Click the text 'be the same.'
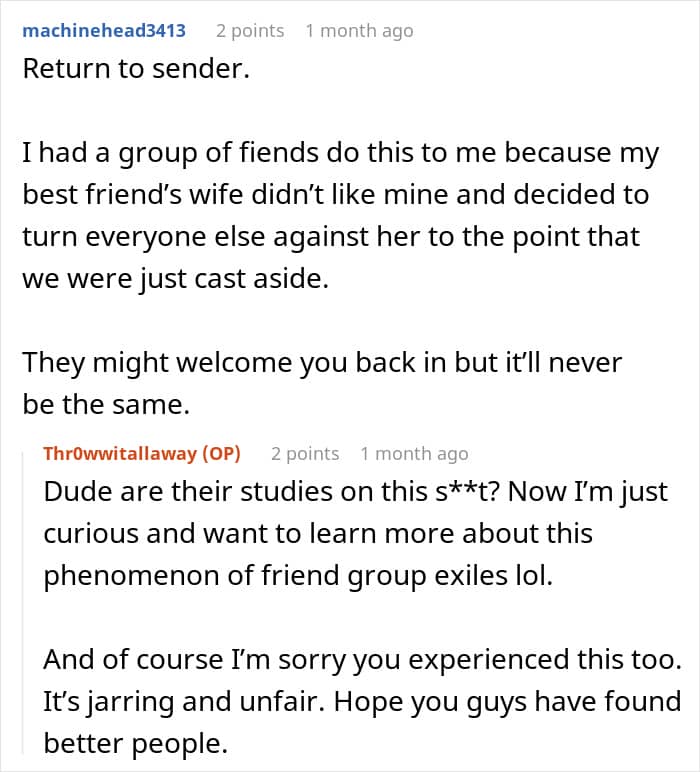Image resolution: width=700 pixels, height=772 pixels. point(106,405)
